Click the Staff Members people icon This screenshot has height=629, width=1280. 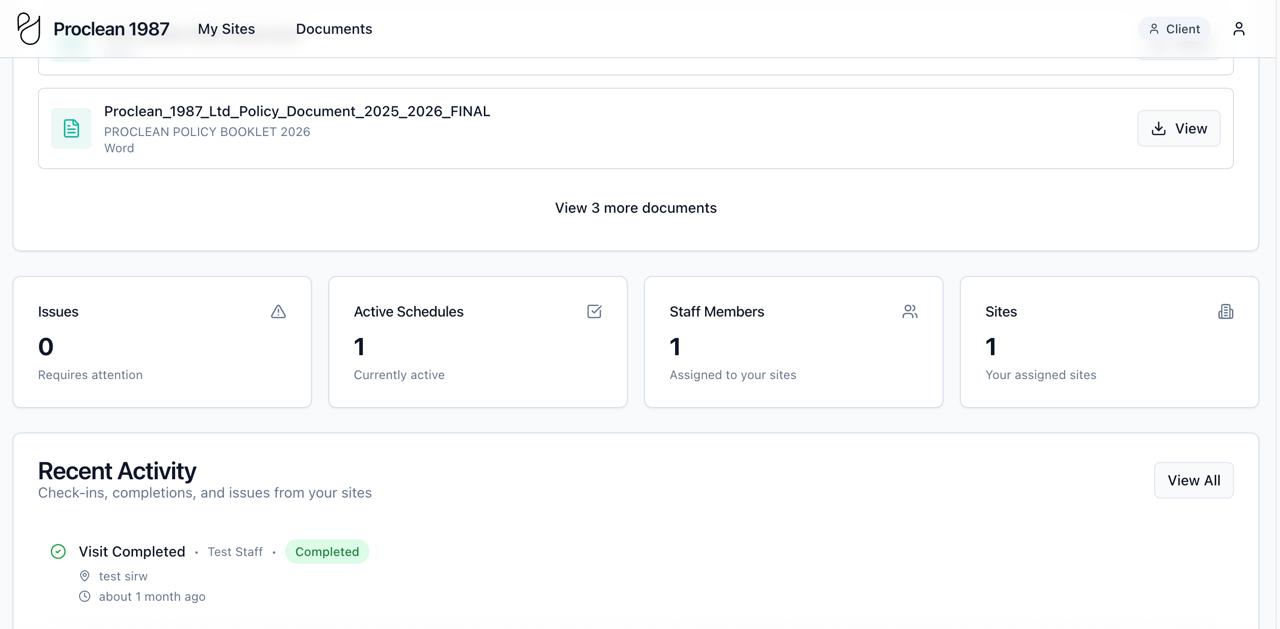[910, 312]
